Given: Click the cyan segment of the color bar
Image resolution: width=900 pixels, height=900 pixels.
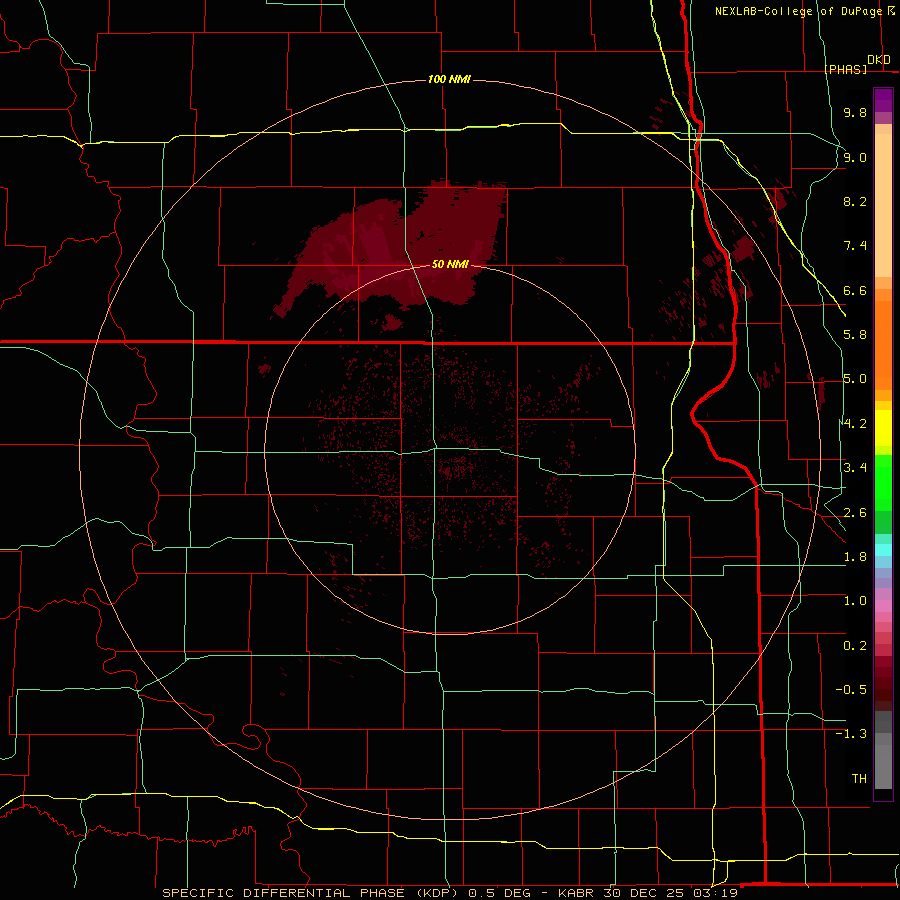Looking at the screenshot, I should point(883,550).
